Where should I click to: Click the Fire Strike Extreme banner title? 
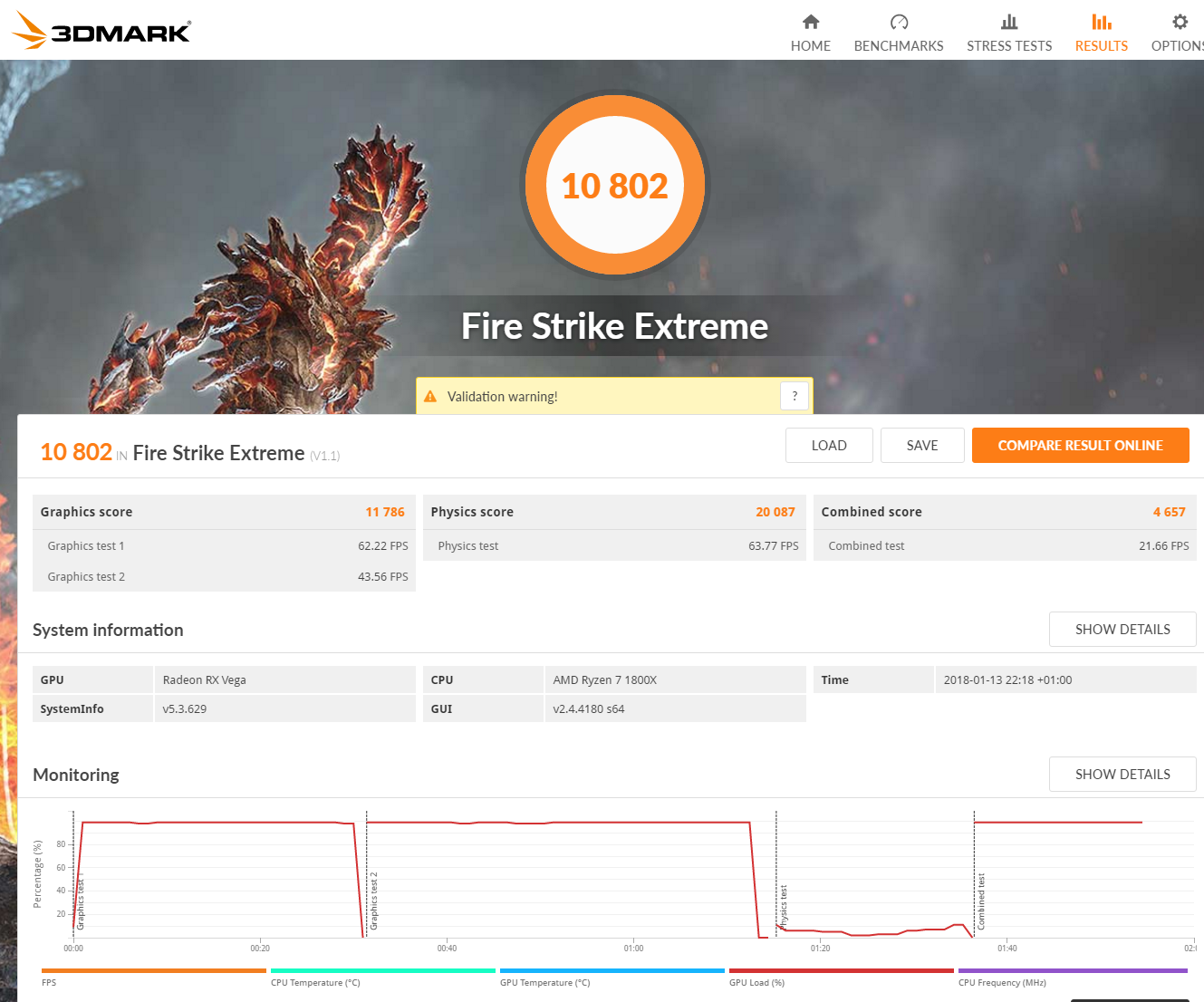[615, 326]
